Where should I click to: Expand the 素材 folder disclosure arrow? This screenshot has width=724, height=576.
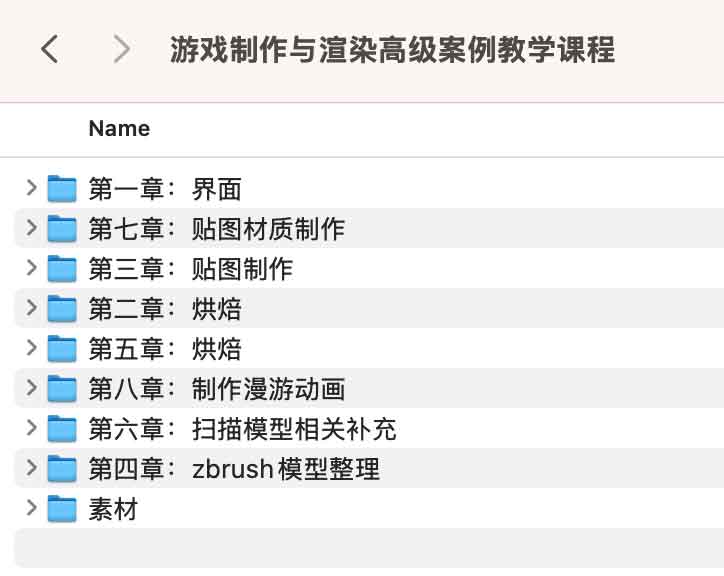click(x=31, y=507)
